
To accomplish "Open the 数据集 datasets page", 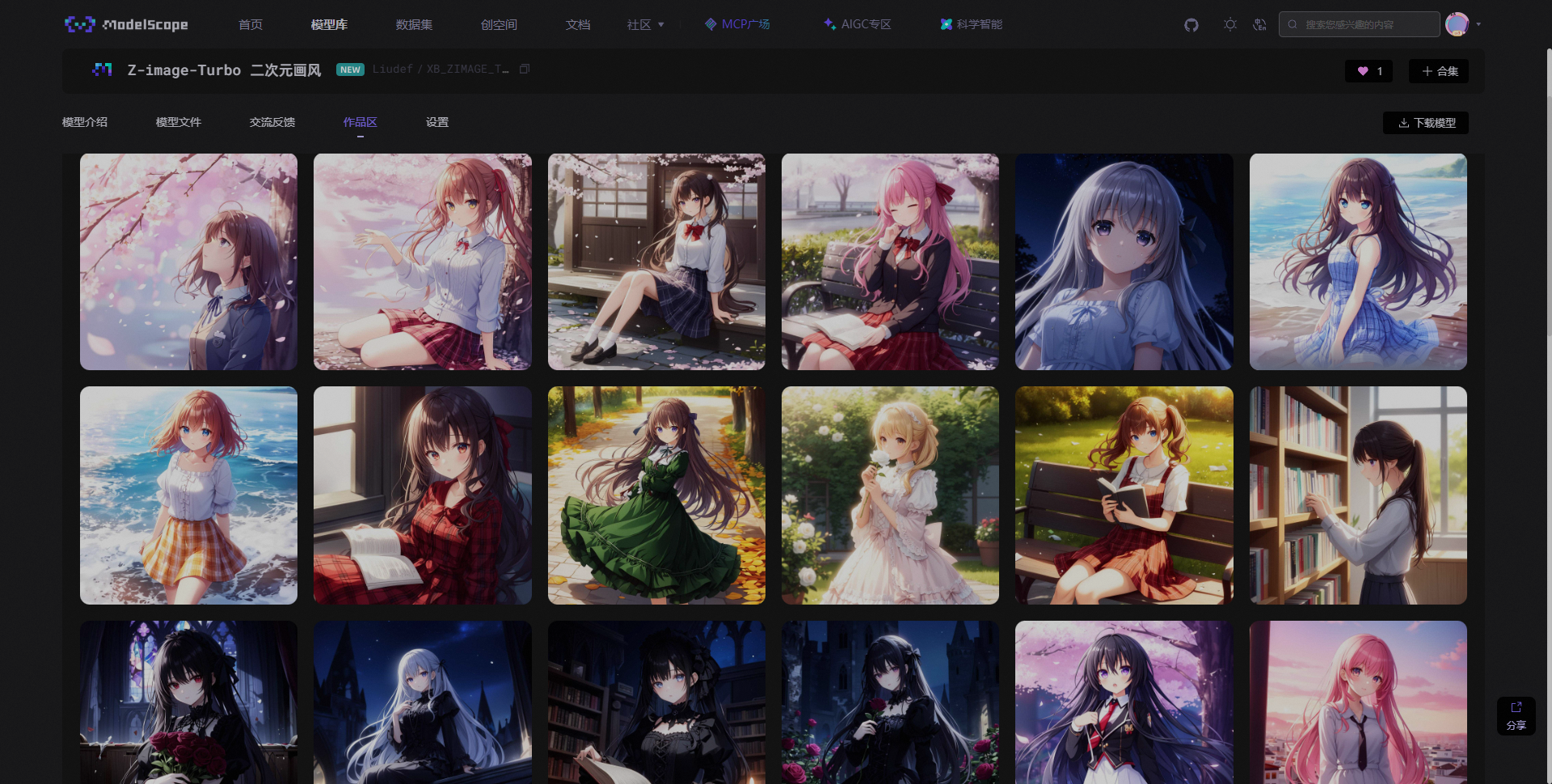I will (414, 24).
